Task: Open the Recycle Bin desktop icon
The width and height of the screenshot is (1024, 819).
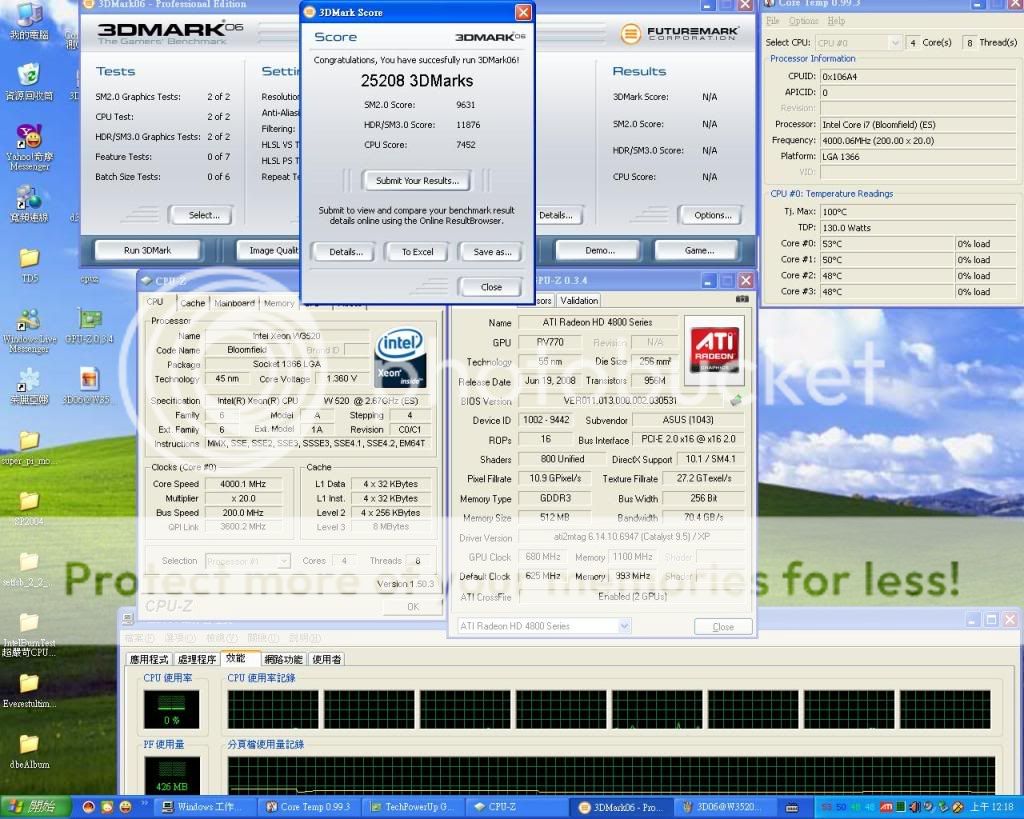Action: (x=29, y=76)
